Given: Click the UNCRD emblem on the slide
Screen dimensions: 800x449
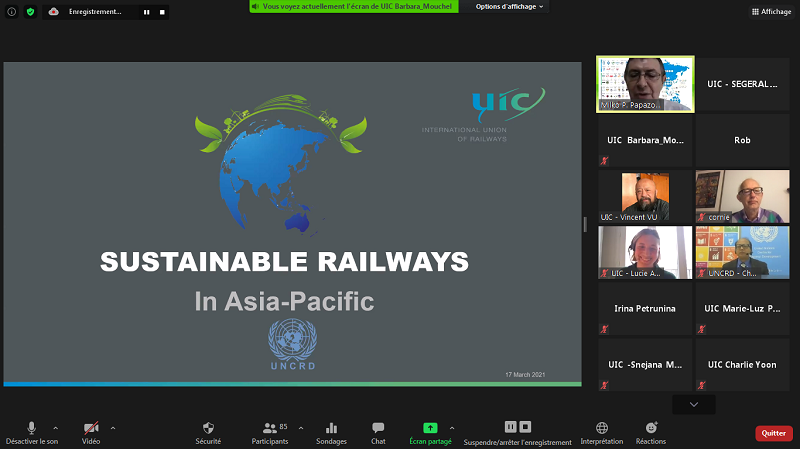Looking at the screenshot, I should 293,344.
